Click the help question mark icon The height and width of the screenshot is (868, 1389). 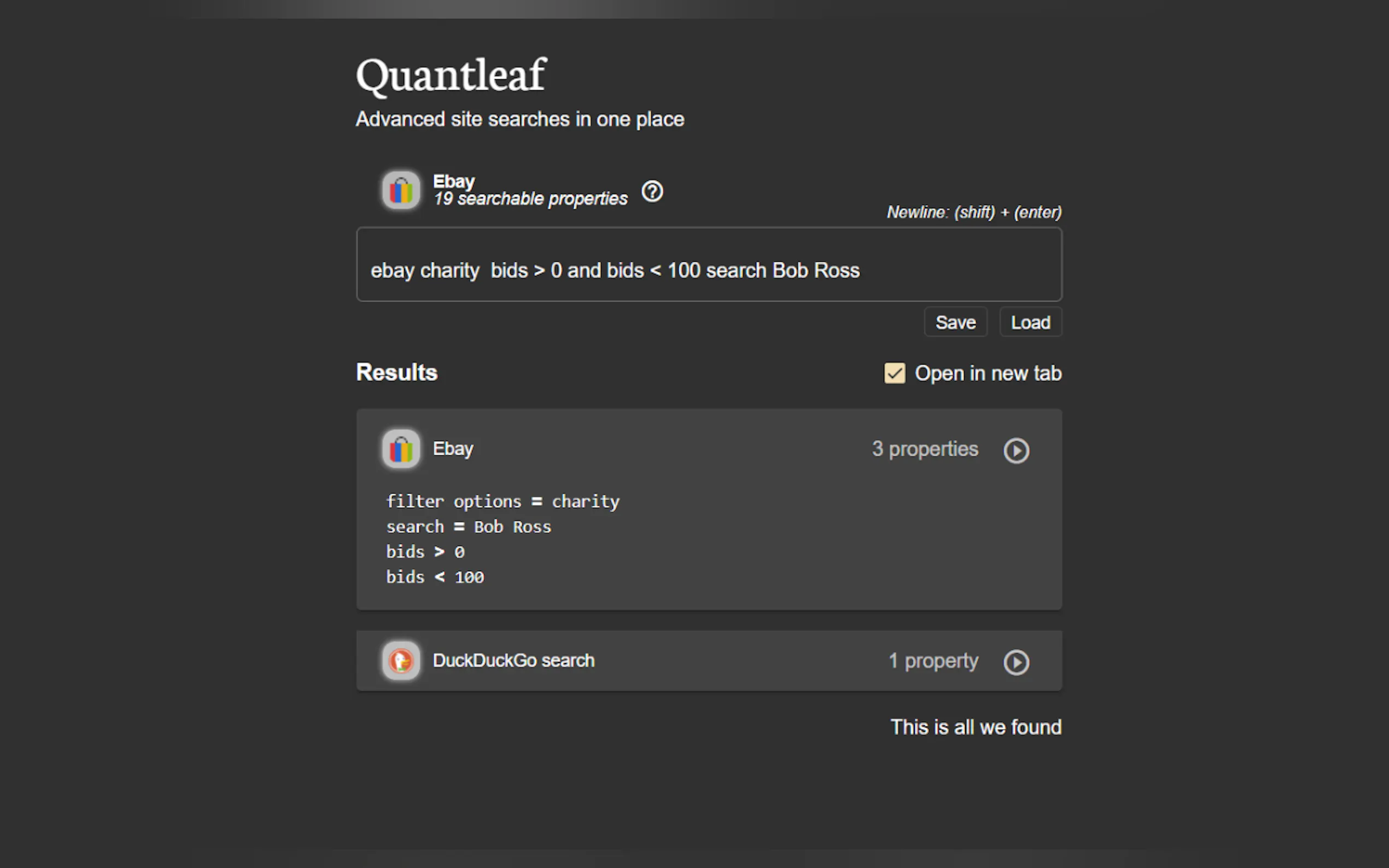coord(652,191)
